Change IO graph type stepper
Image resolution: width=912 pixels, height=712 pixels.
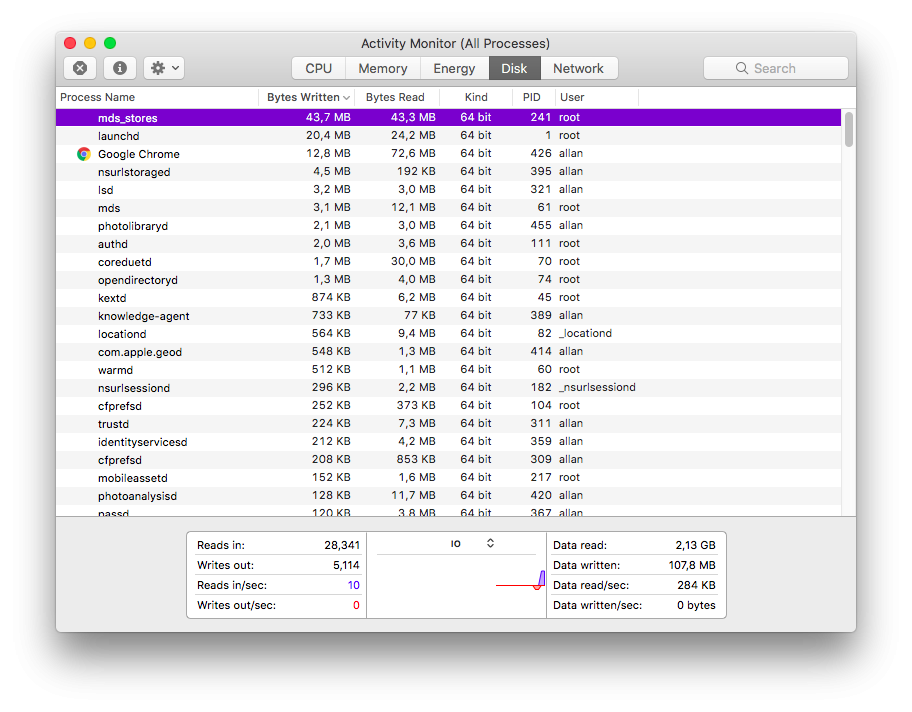tap(490, 543)
